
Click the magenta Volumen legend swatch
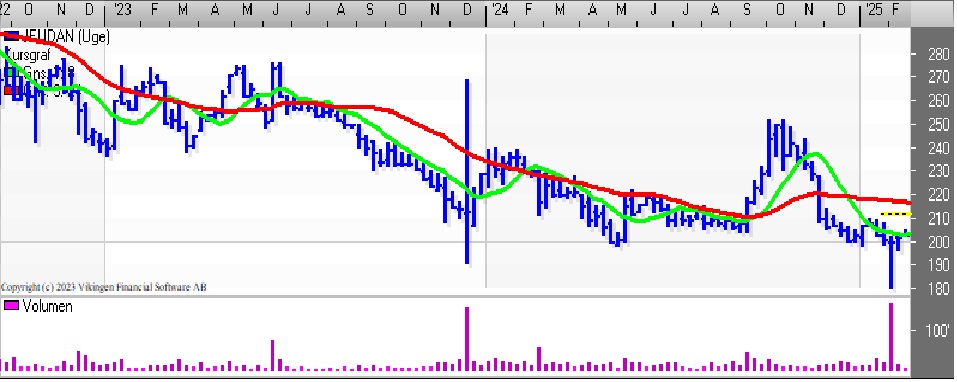click(x=12, y=306)
